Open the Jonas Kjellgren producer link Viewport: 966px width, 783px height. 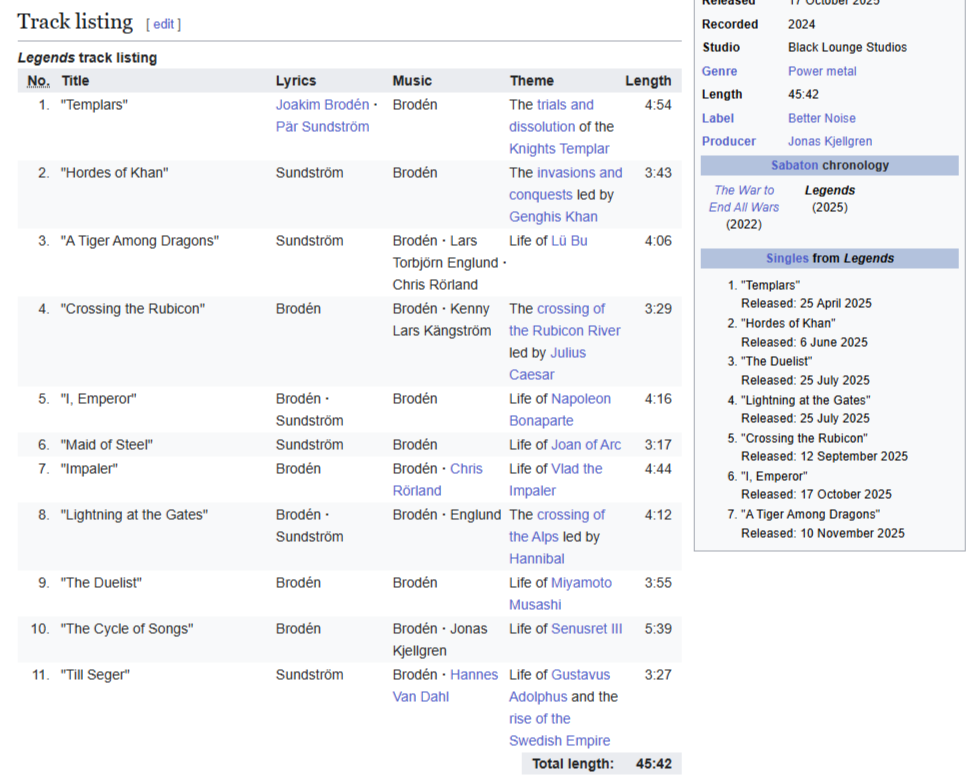pyautogui.click(x=830, y=142)
